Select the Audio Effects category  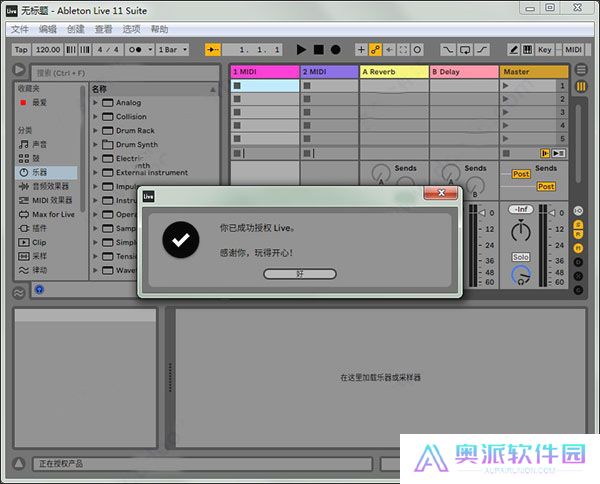(46, 186)
